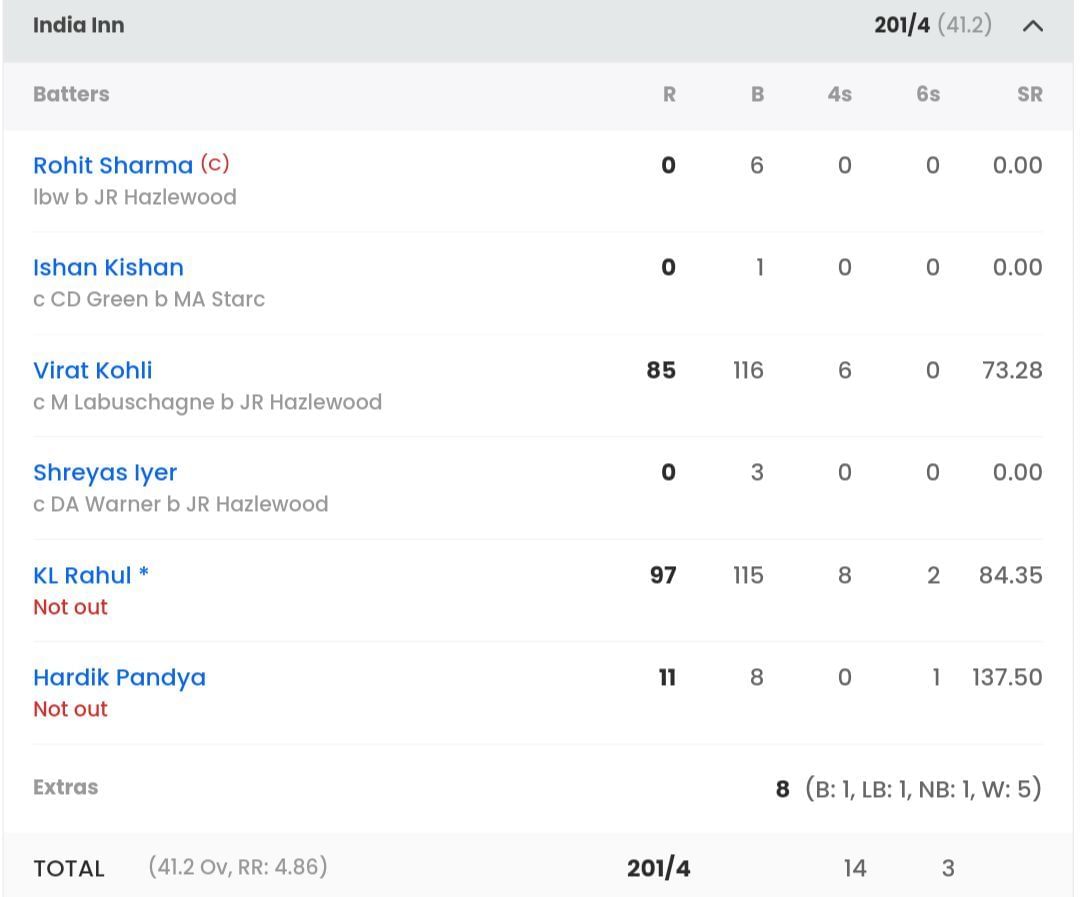This screenshot has height=897, width=1080.
Task: Click KL Rahul's Not out status
Action: pos(70,607)
